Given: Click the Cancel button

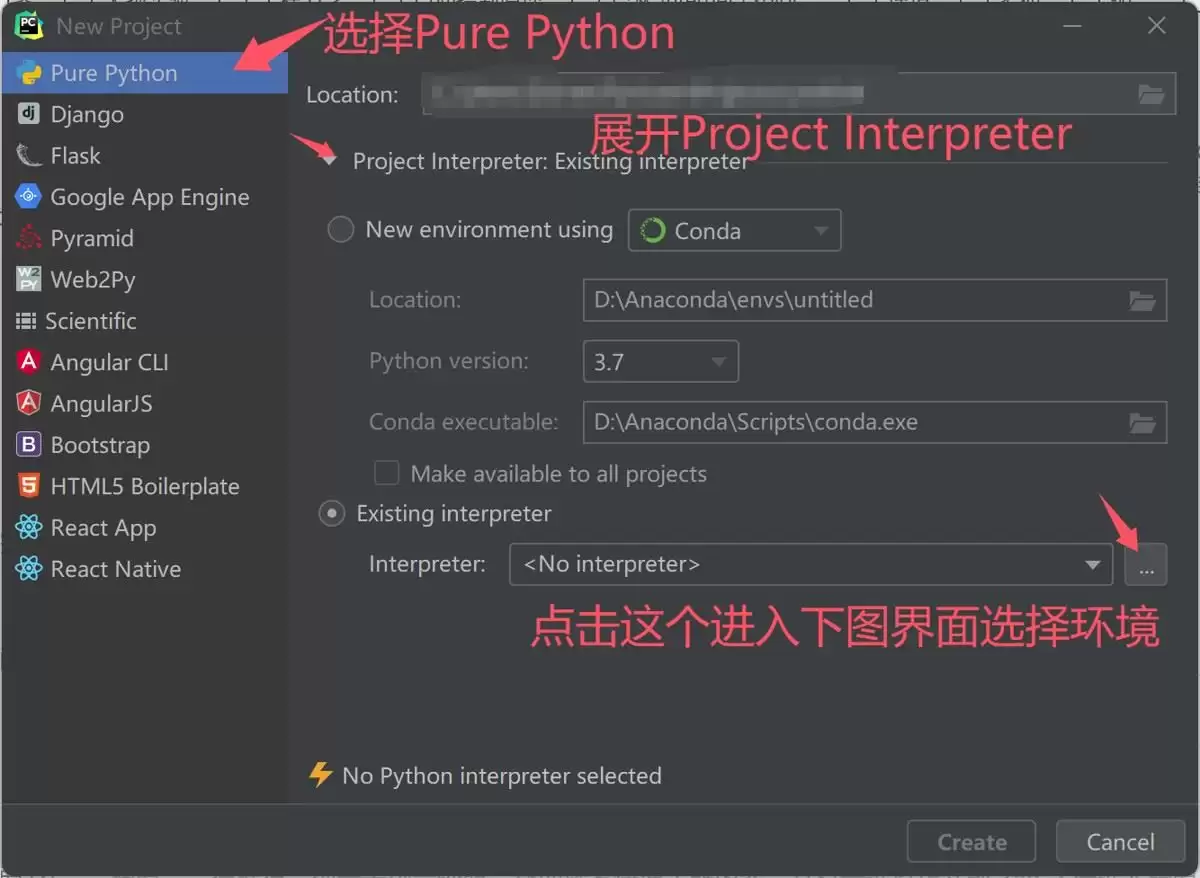Looking at the screenshot, I should tap(1121, 842).
